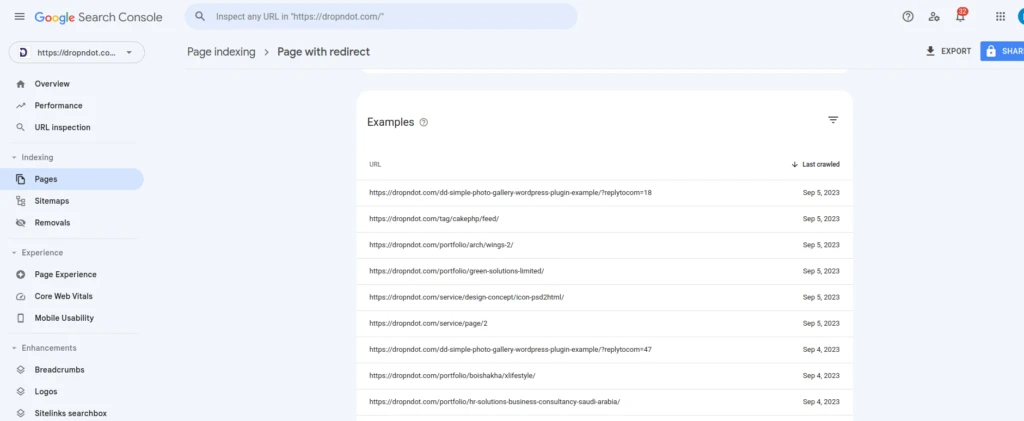
Task: Collapse the Experience section
Action: pyautogui.click(x=14, y=253)
